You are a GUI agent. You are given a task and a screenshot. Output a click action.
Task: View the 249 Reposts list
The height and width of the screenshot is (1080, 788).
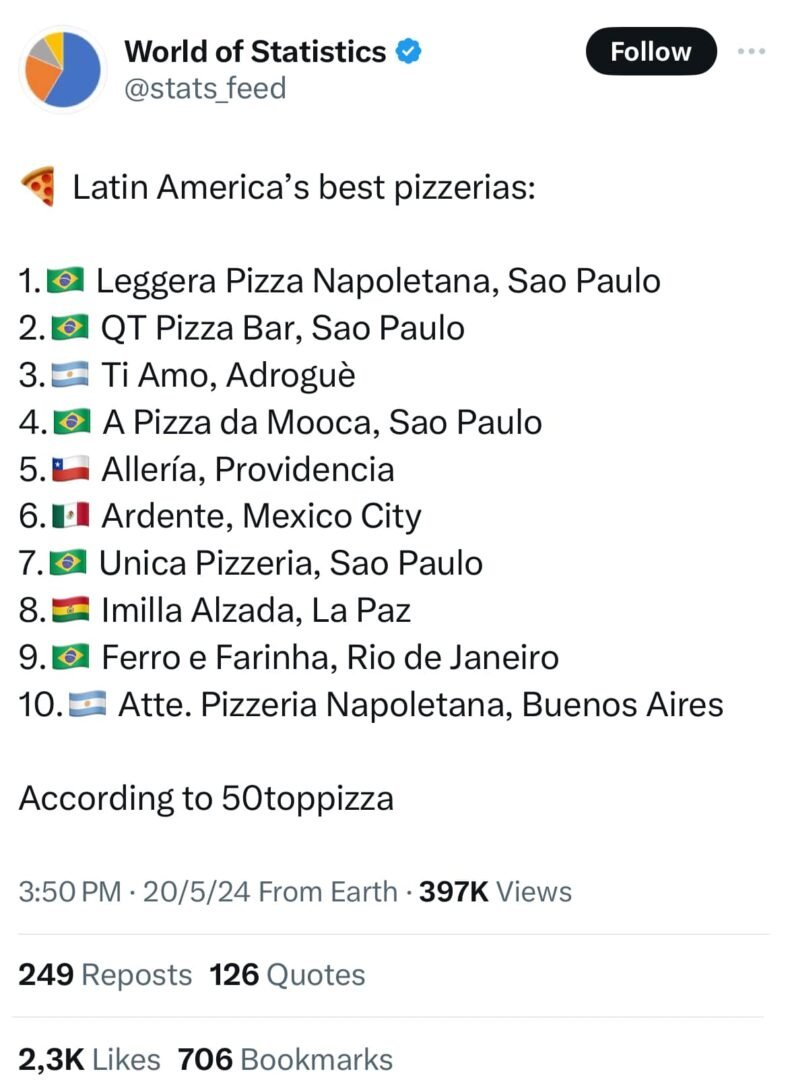coord(105,974)
